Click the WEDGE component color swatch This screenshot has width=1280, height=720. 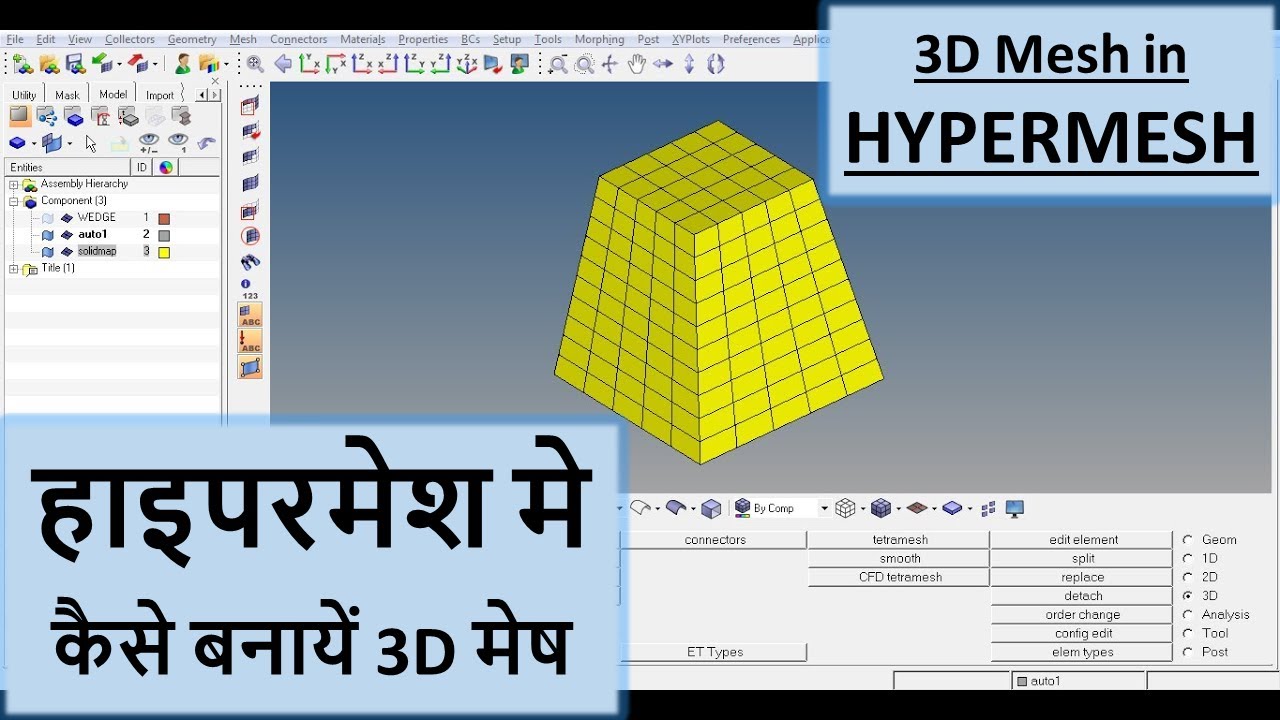tap(164, 218)
